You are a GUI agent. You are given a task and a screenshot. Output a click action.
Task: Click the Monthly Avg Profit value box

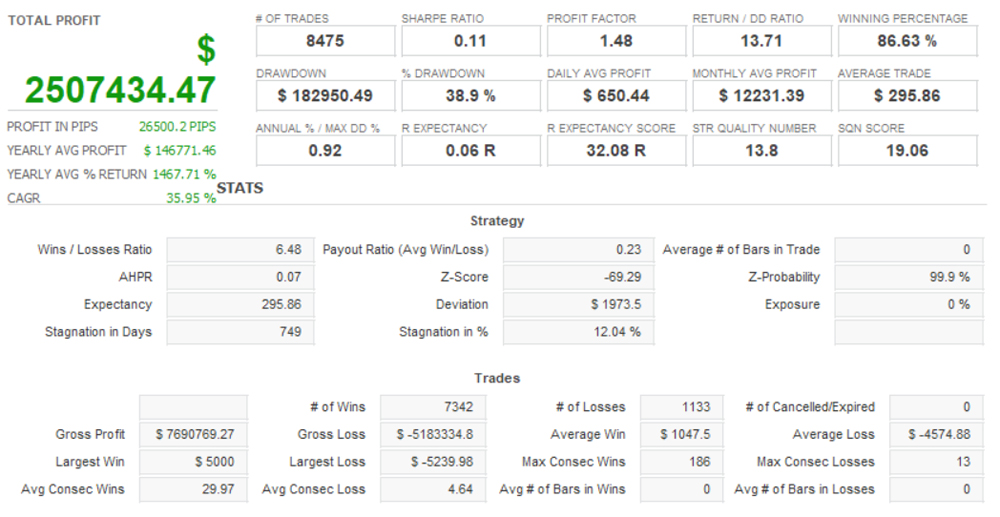tap(761, 96)
